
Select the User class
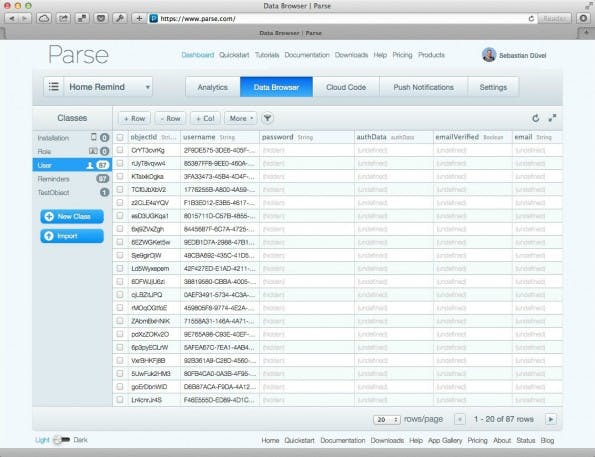tap(72, 165)
